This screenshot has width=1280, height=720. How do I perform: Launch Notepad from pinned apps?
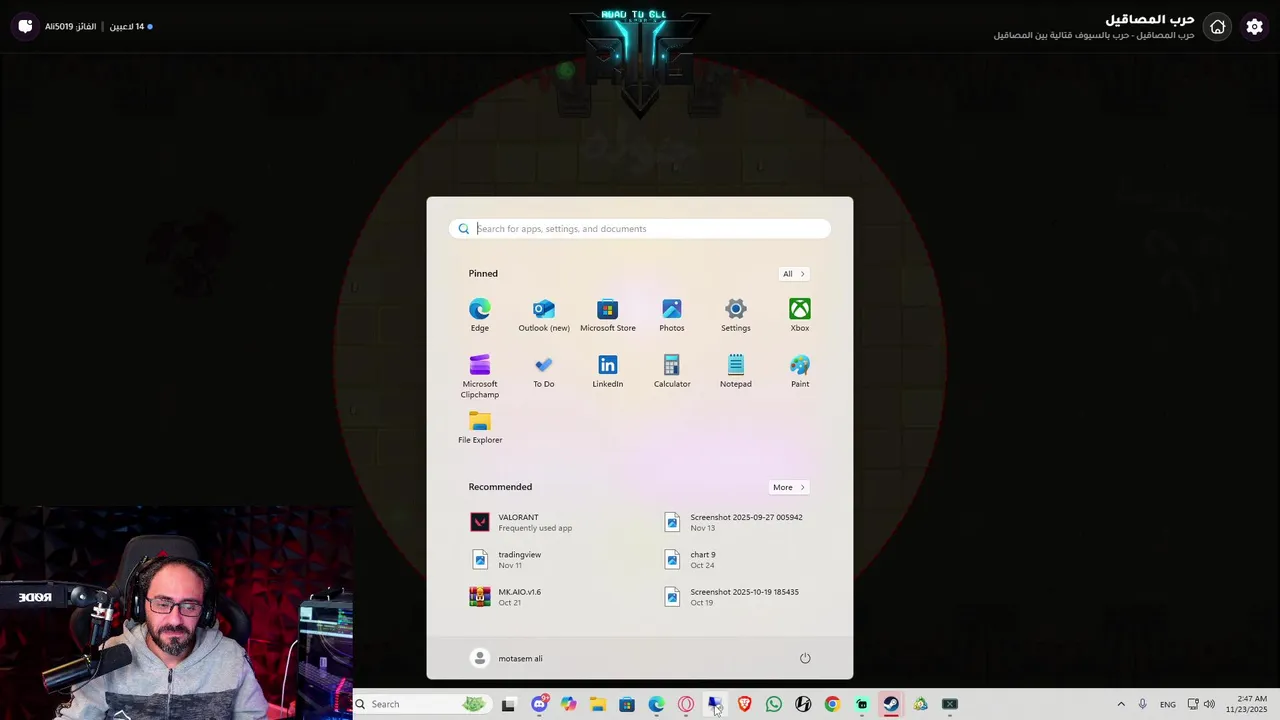pyautogui.click(x=736, y=371)
